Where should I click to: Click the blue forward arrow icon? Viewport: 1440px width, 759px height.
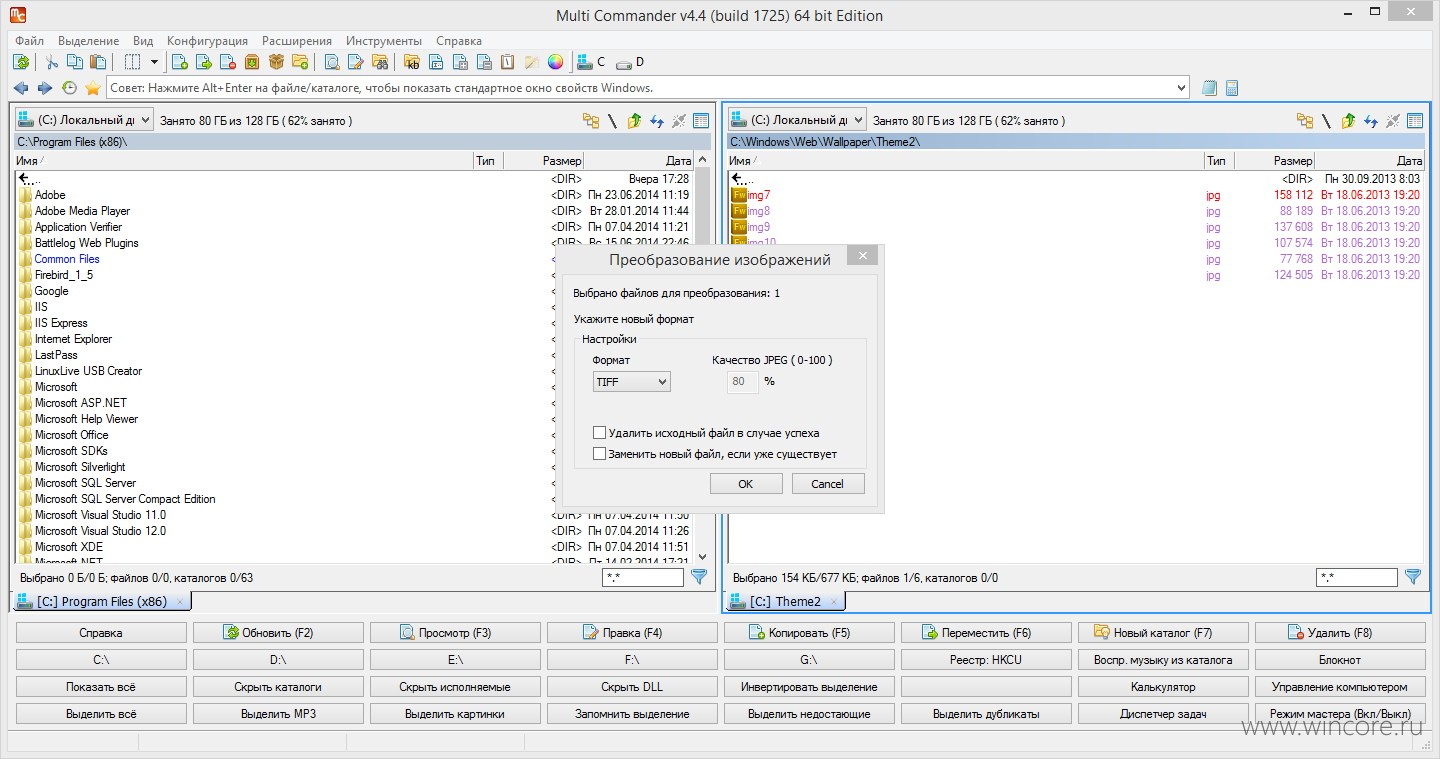[x=44, y=88]
